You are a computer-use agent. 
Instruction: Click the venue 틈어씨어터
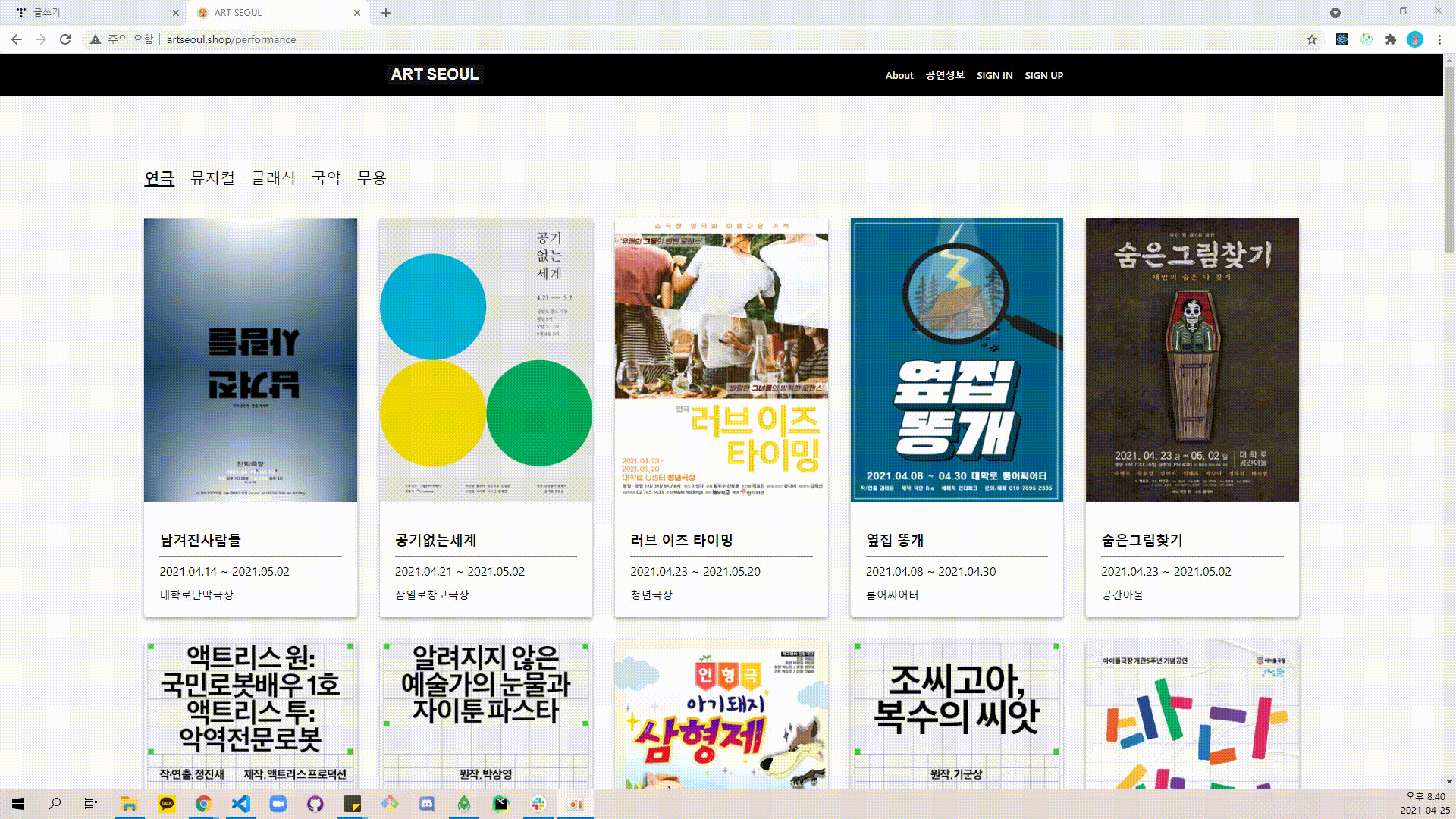click(892, 595)
